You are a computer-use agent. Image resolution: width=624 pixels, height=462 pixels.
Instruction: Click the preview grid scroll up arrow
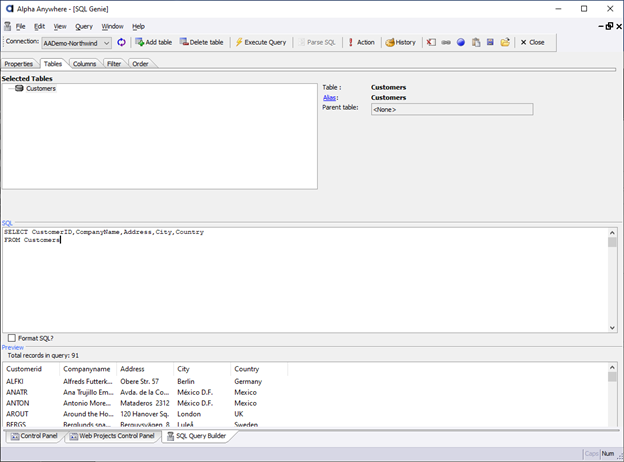[x=612, y=367]
